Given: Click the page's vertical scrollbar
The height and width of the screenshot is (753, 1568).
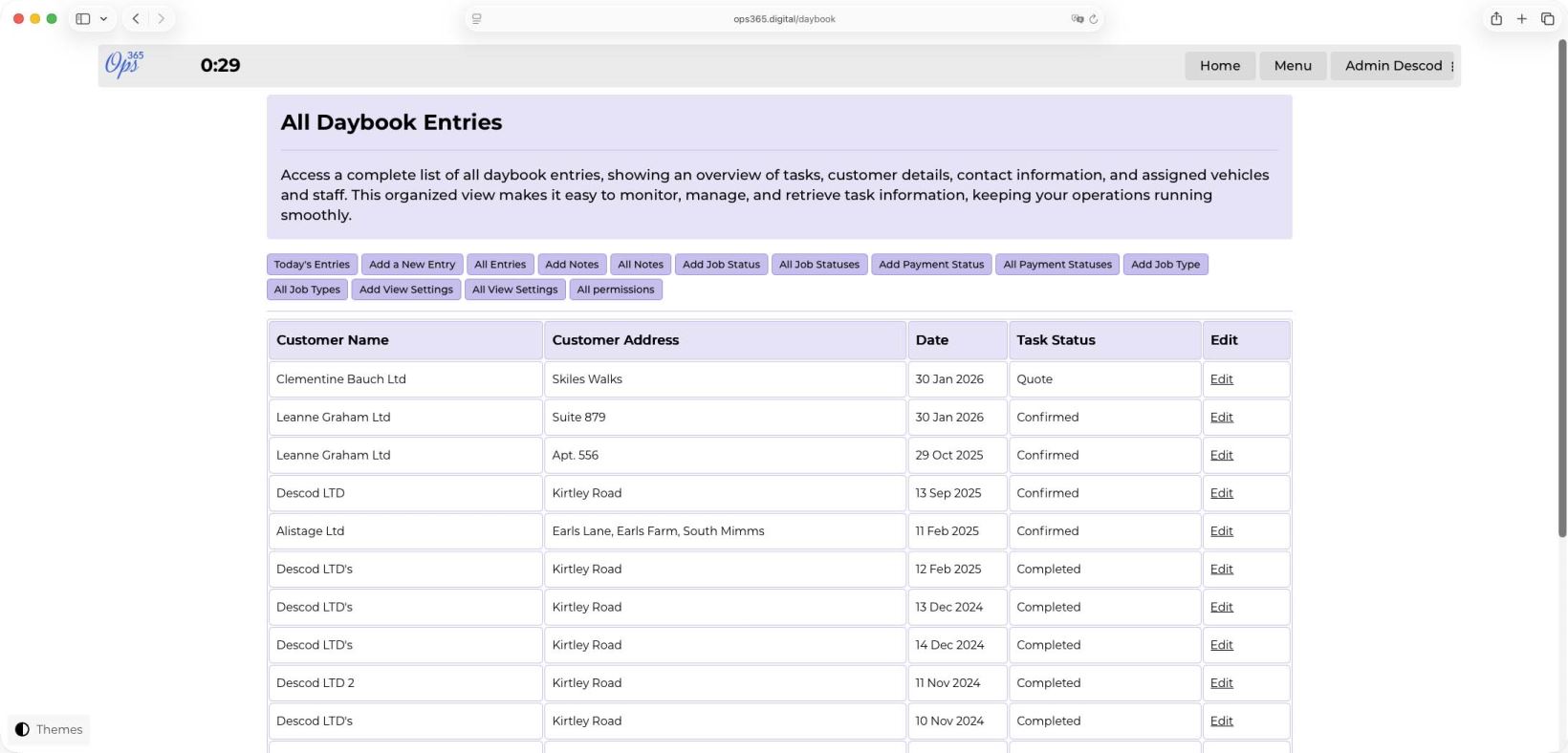Looking at the screenshot, I should [1562, 287].
